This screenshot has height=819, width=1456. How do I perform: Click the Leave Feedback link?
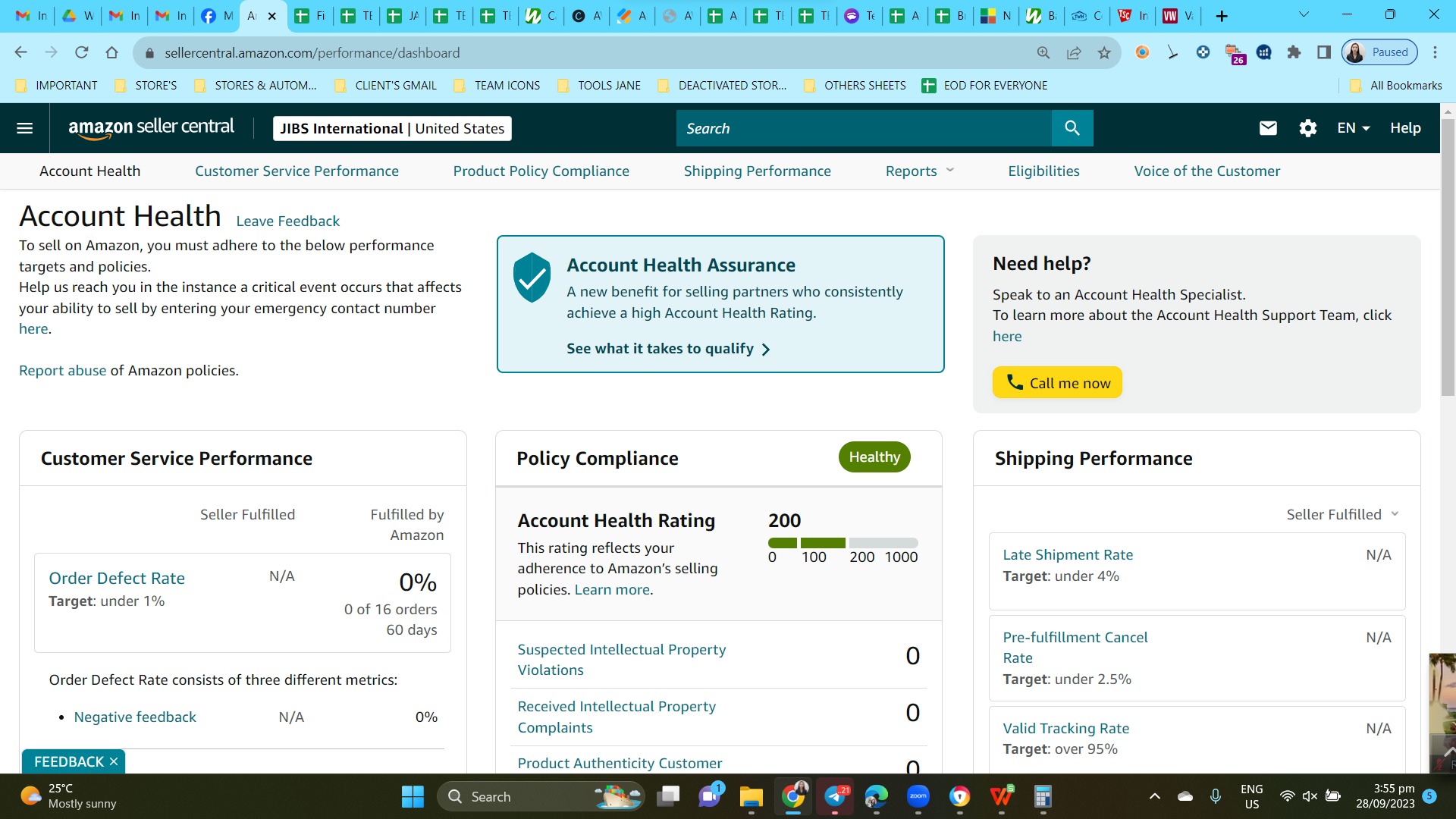click(x=288, y=221)
